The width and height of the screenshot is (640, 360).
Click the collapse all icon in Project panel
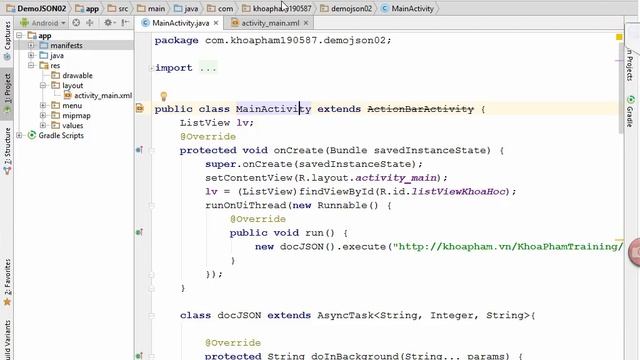click(x=90, y=23)
